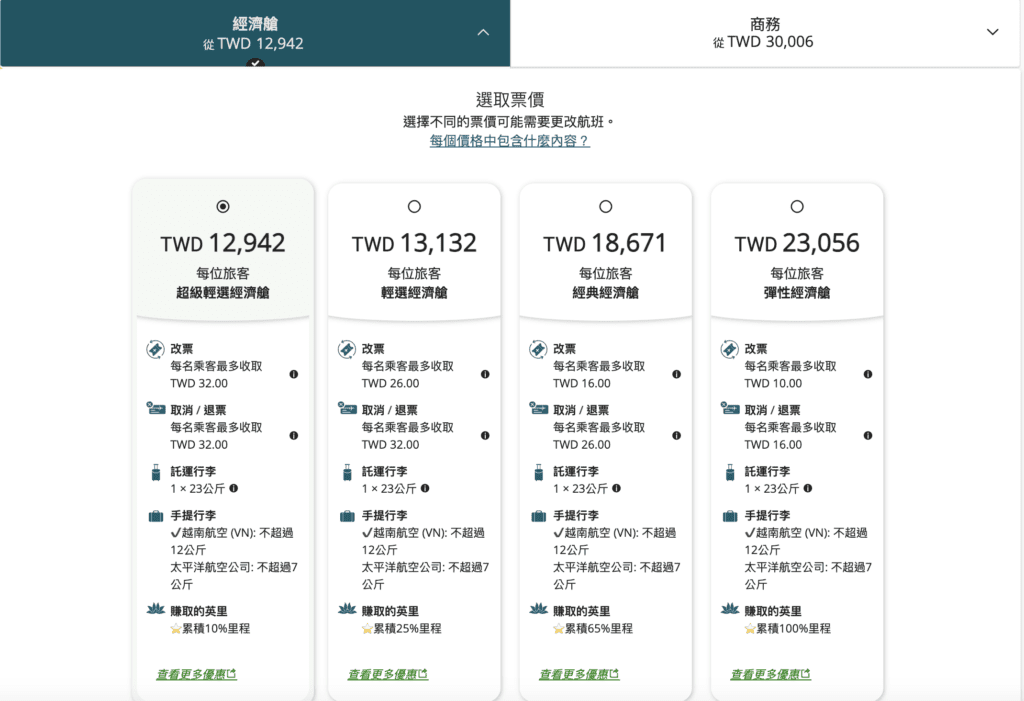The height and width of the screenshot is (701, 1024).
Task: Click 取消/退票 info icon in 超級輕選經濟艙 card
Action: click(294, 436)
